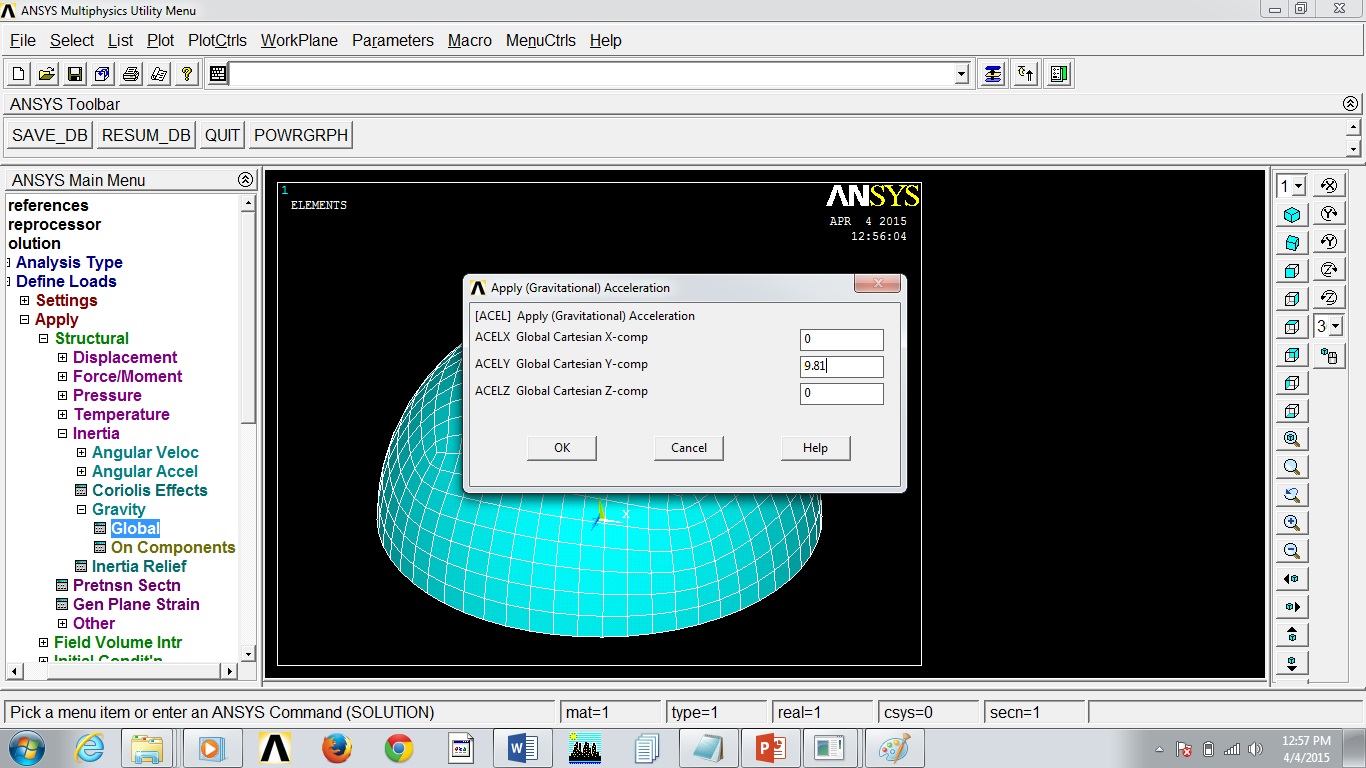This screenshot has height=768, width=1366.
Task: Click the ACELZ Z-comp input field
Action: pos(842,394)
